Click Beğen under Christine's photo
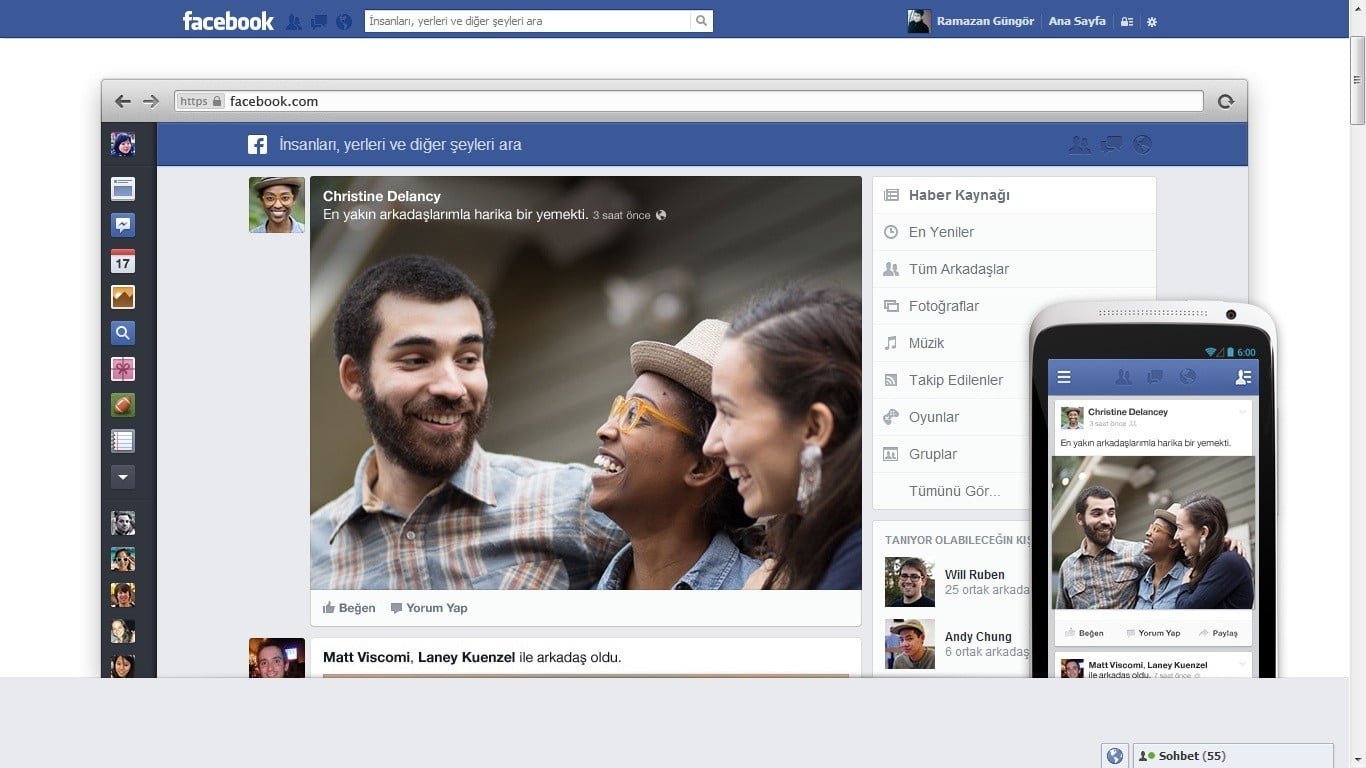The image size is (1366, 768). point(349,608)
